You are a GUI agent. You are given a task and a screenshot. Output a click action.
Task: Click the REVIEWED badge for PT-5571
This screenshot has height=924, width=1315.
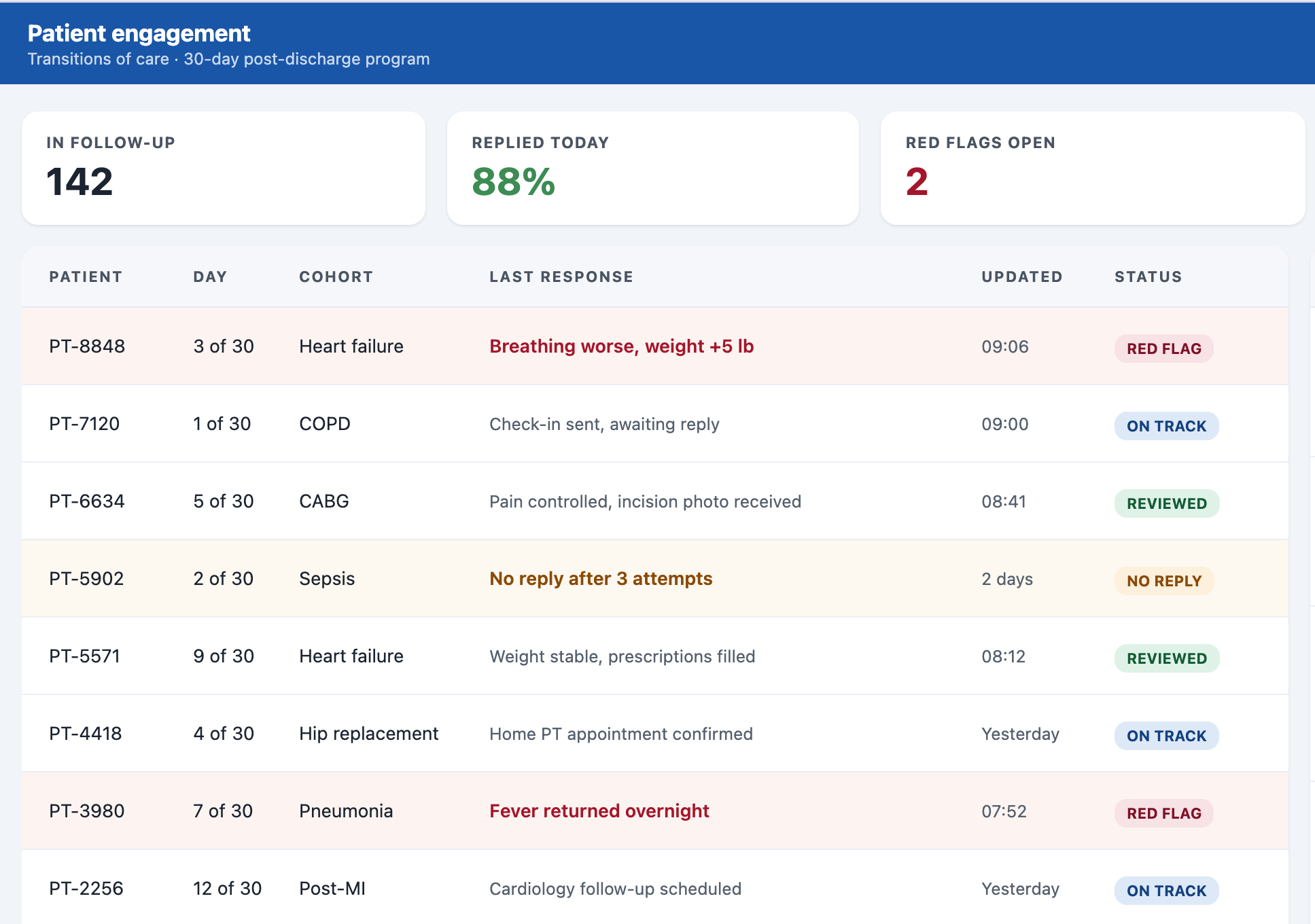pyautogui.click(x=1167, y=658)
